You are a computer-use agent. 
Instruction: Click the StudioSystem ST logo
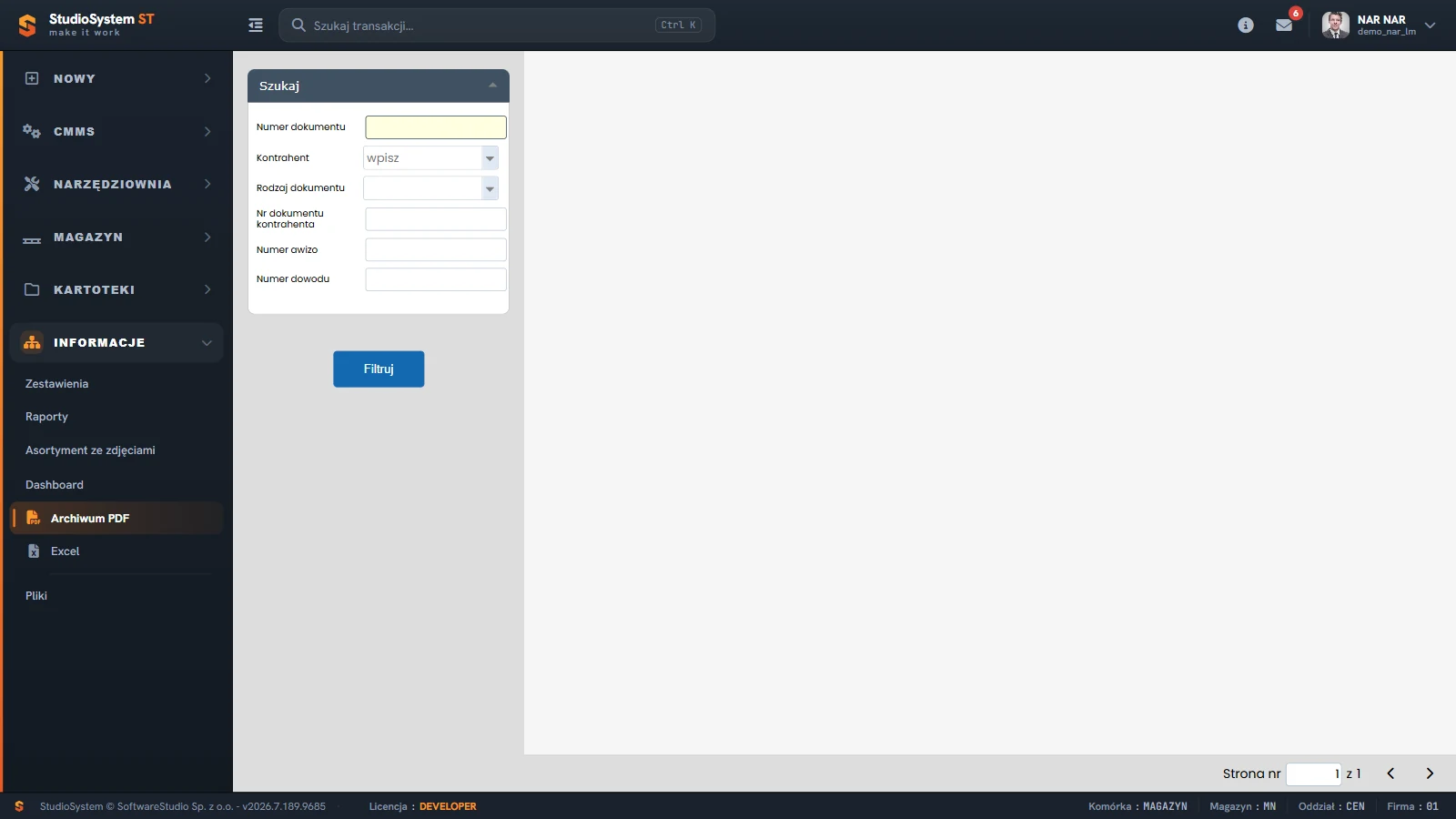(86, 25)
